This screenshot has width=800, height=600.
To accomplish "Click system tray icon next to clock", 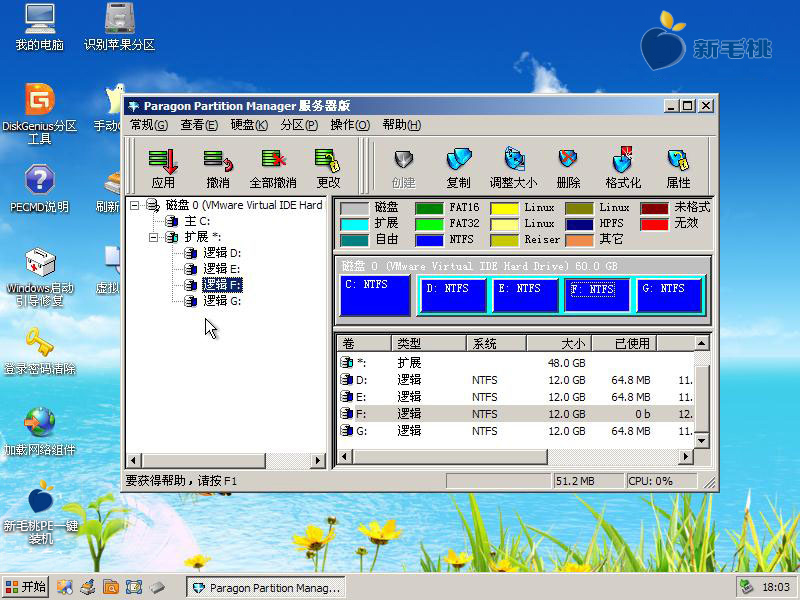I will pyautogui.click(x=746, y=587).
